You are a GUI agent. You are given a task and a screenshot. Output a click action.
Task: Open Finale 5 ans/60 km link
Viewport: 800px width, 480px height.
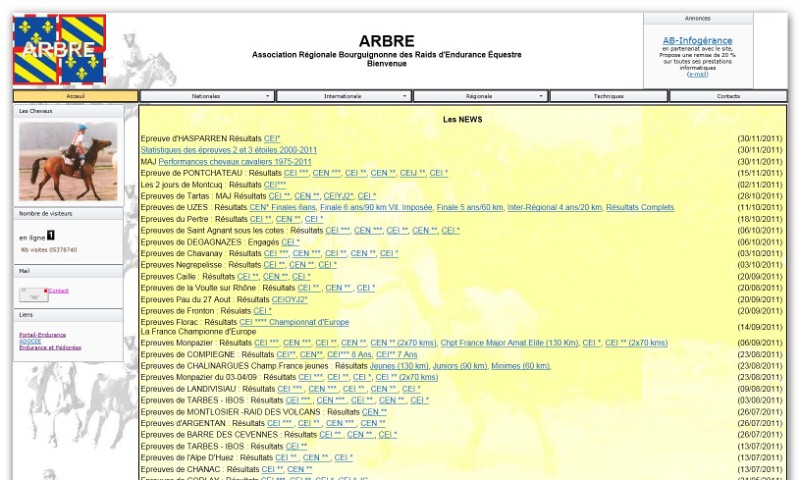point(470,208)
